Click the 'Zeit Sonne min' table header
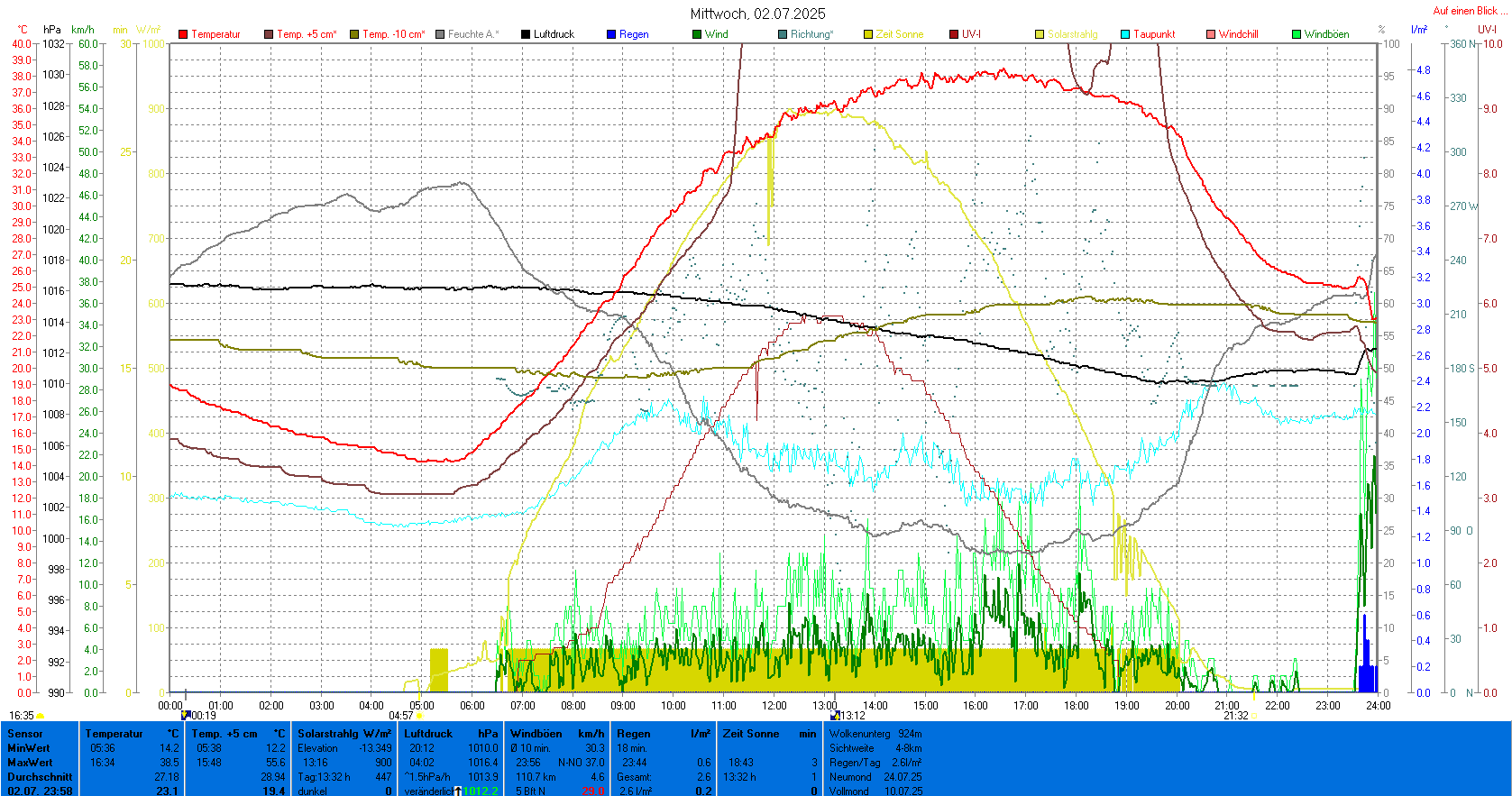Screen dimensions: 1512x796 (x=770, y=734)
